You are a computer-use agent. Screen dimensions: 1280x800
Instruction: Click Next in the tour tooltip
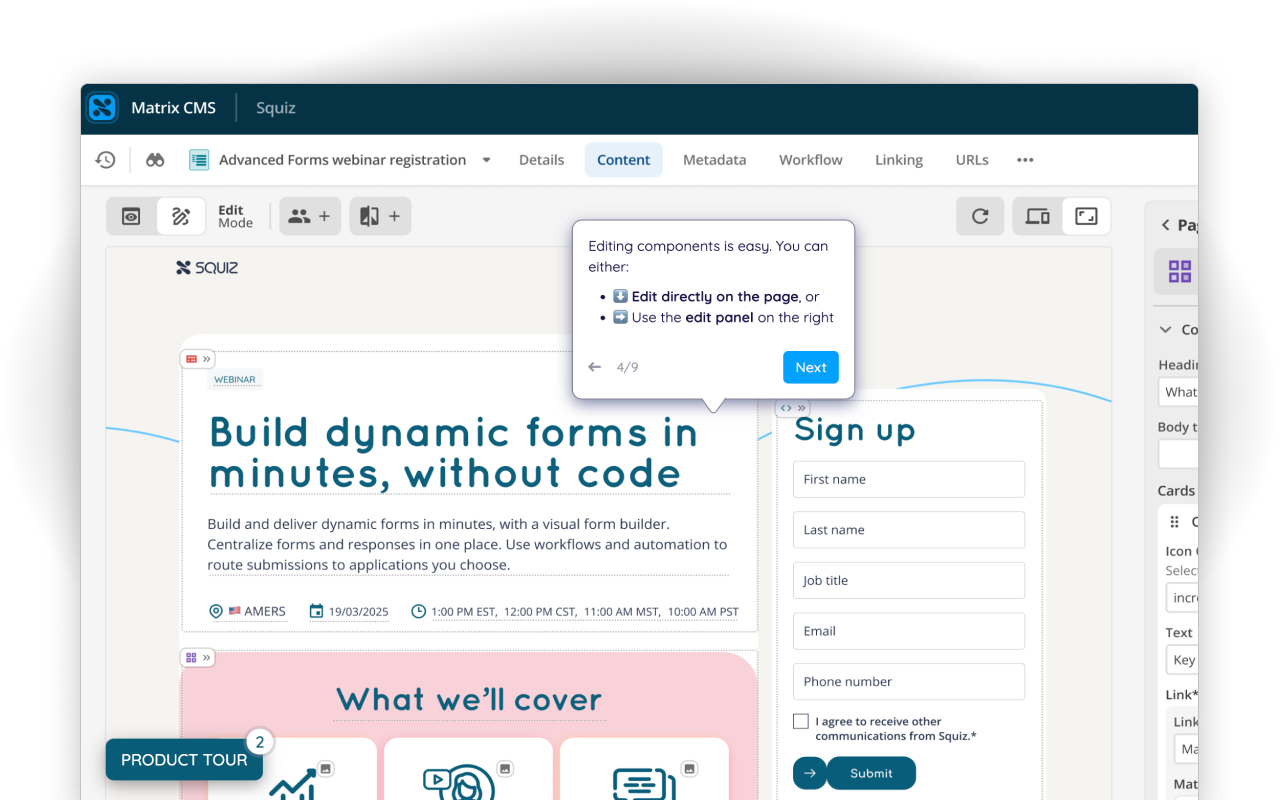(x=811, y=367)
